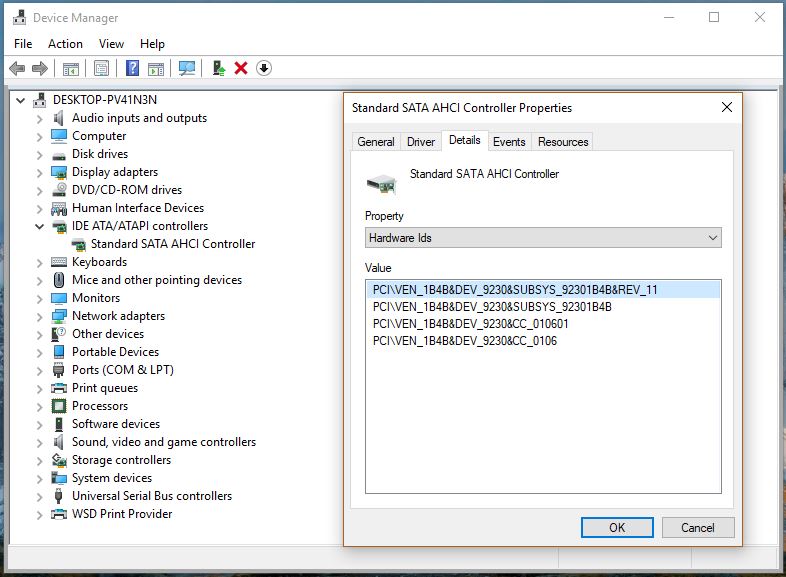The image size is (786, 577).
Task: Click Cancel in properties dialog
Action: [697, 527]
